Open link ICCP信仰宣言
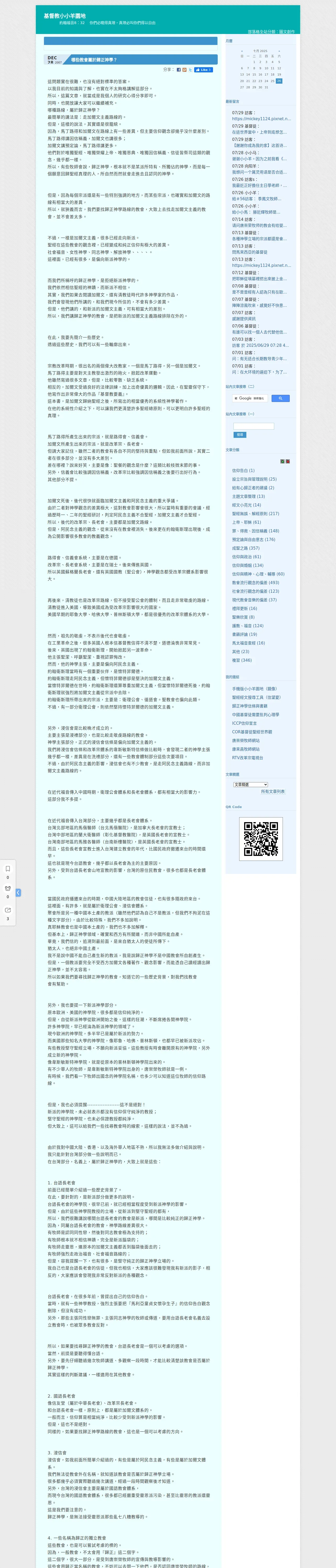336x1568 pixels. 244,724
